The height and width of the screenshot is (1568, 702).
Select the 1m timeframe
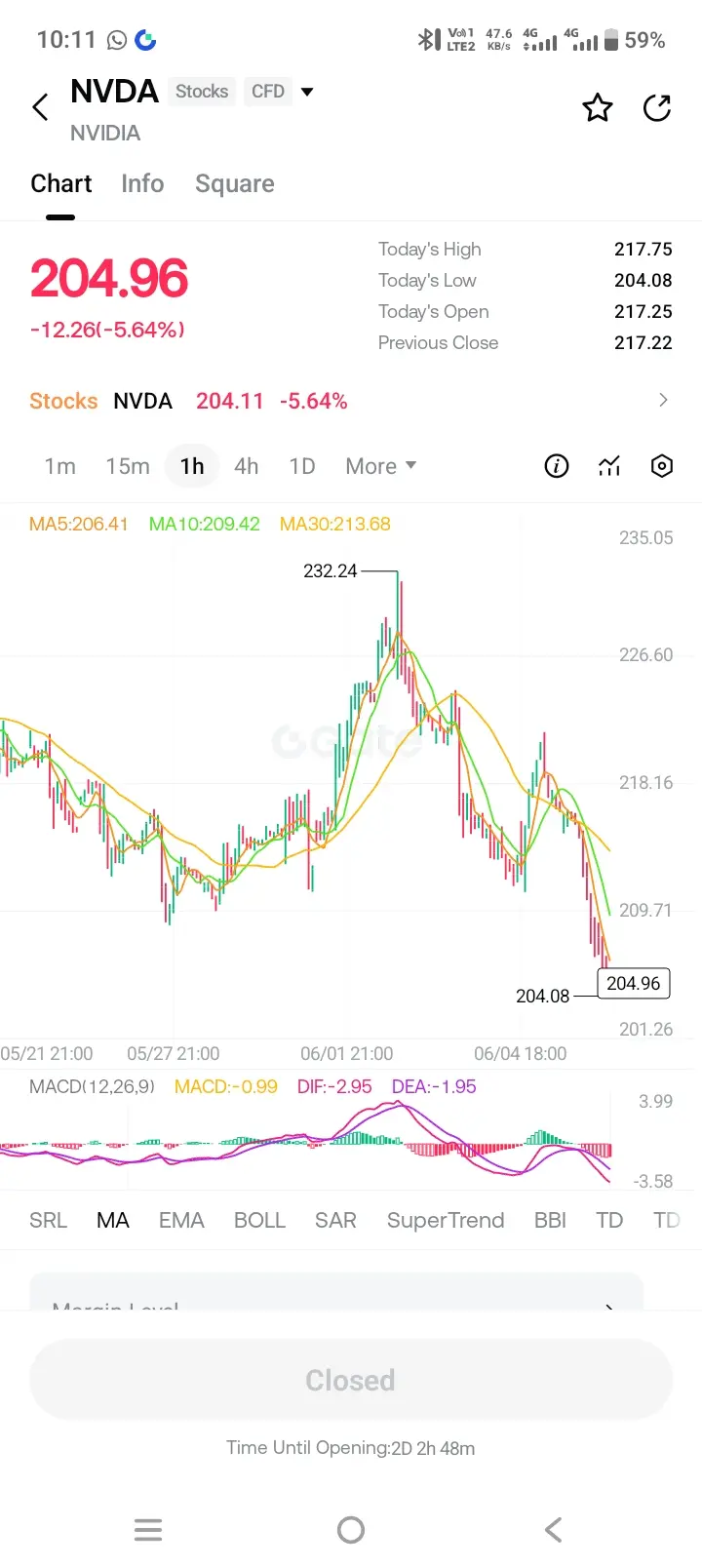coord(60,466)
